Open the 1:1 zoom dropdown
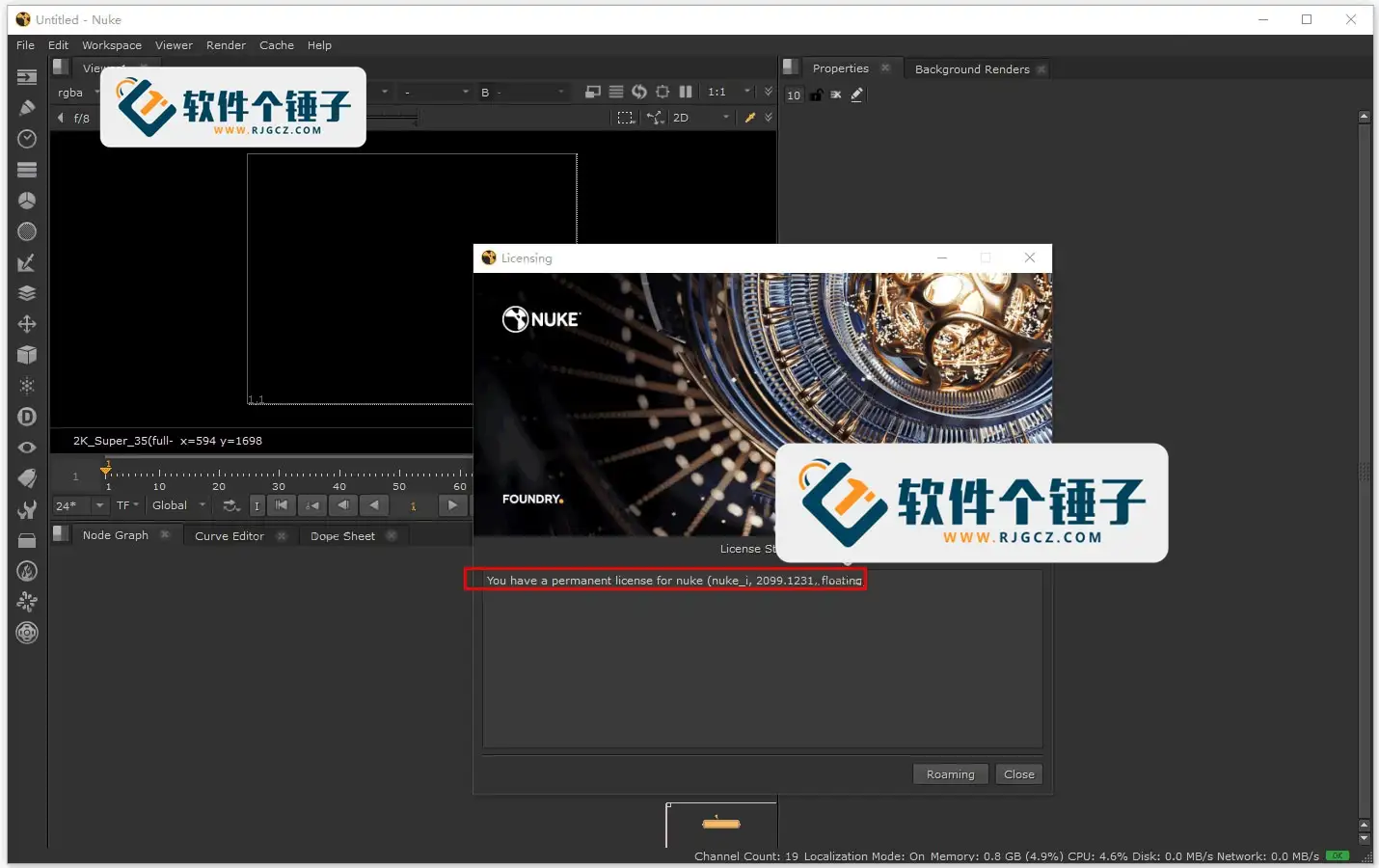 [x=729, y=92]
